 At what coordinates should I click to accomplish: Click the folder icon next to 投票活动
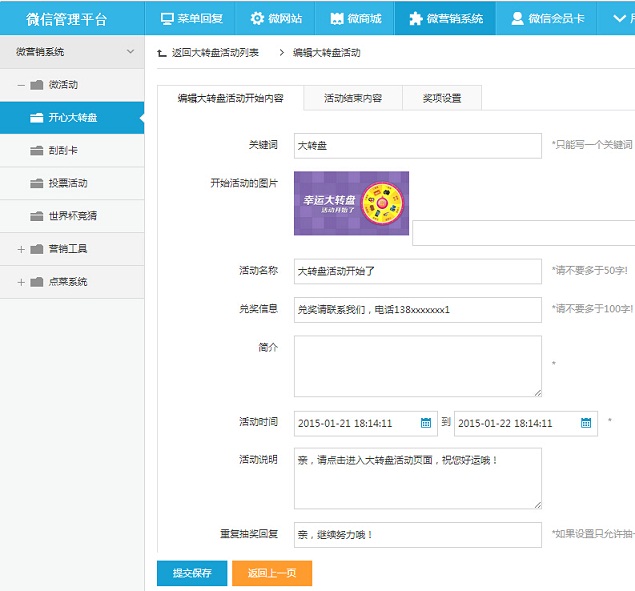[36, 183]
